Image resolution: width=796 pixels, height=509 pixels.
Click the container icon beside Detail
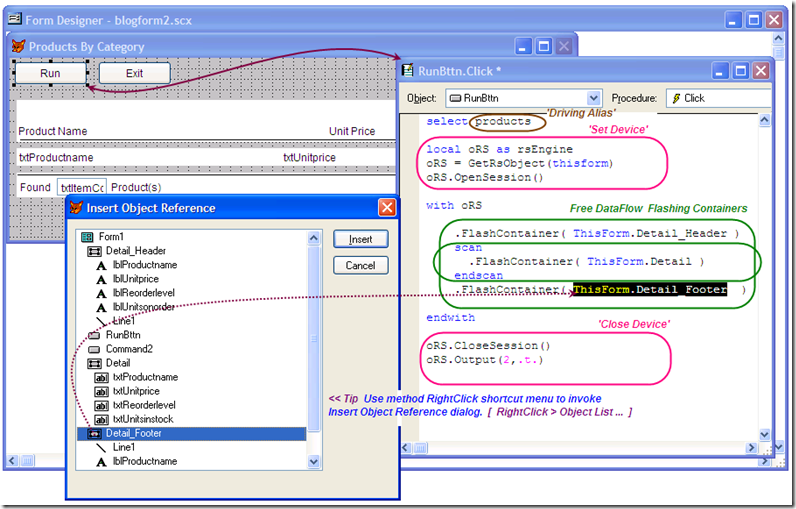coord(94,363)
